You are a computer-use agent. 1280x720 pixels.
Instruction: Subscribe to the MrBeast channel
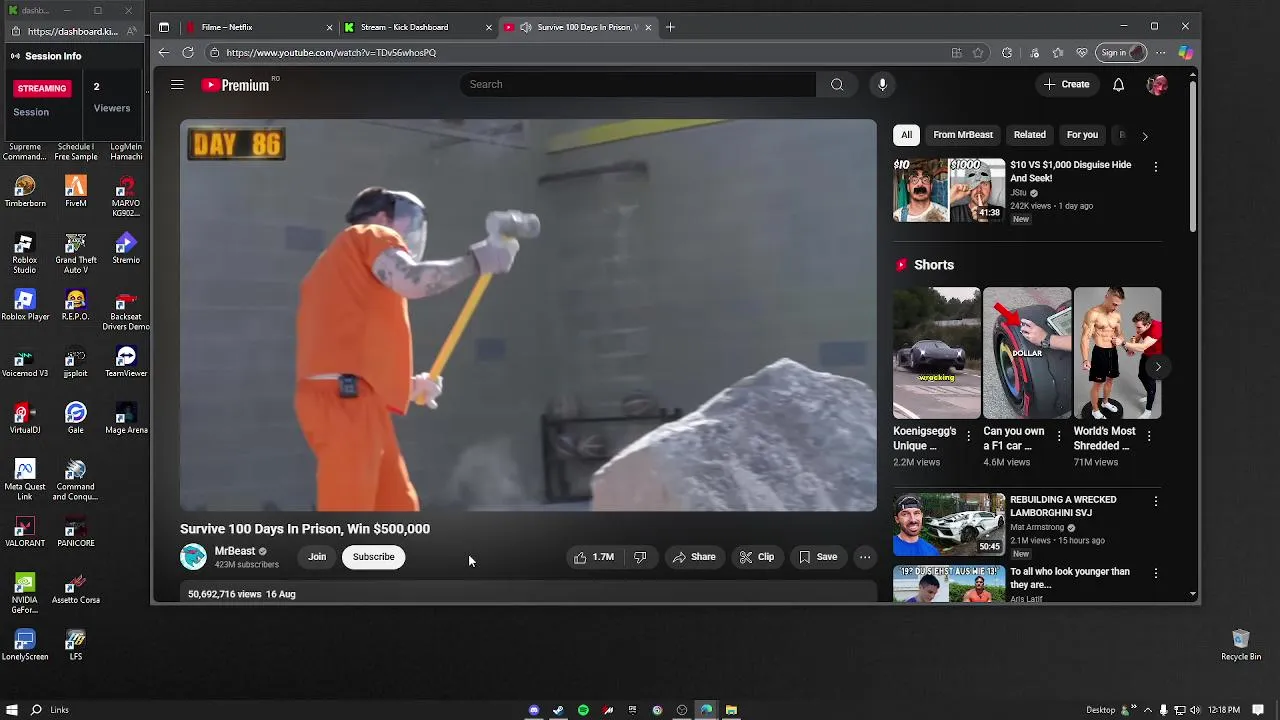[373, 557]
